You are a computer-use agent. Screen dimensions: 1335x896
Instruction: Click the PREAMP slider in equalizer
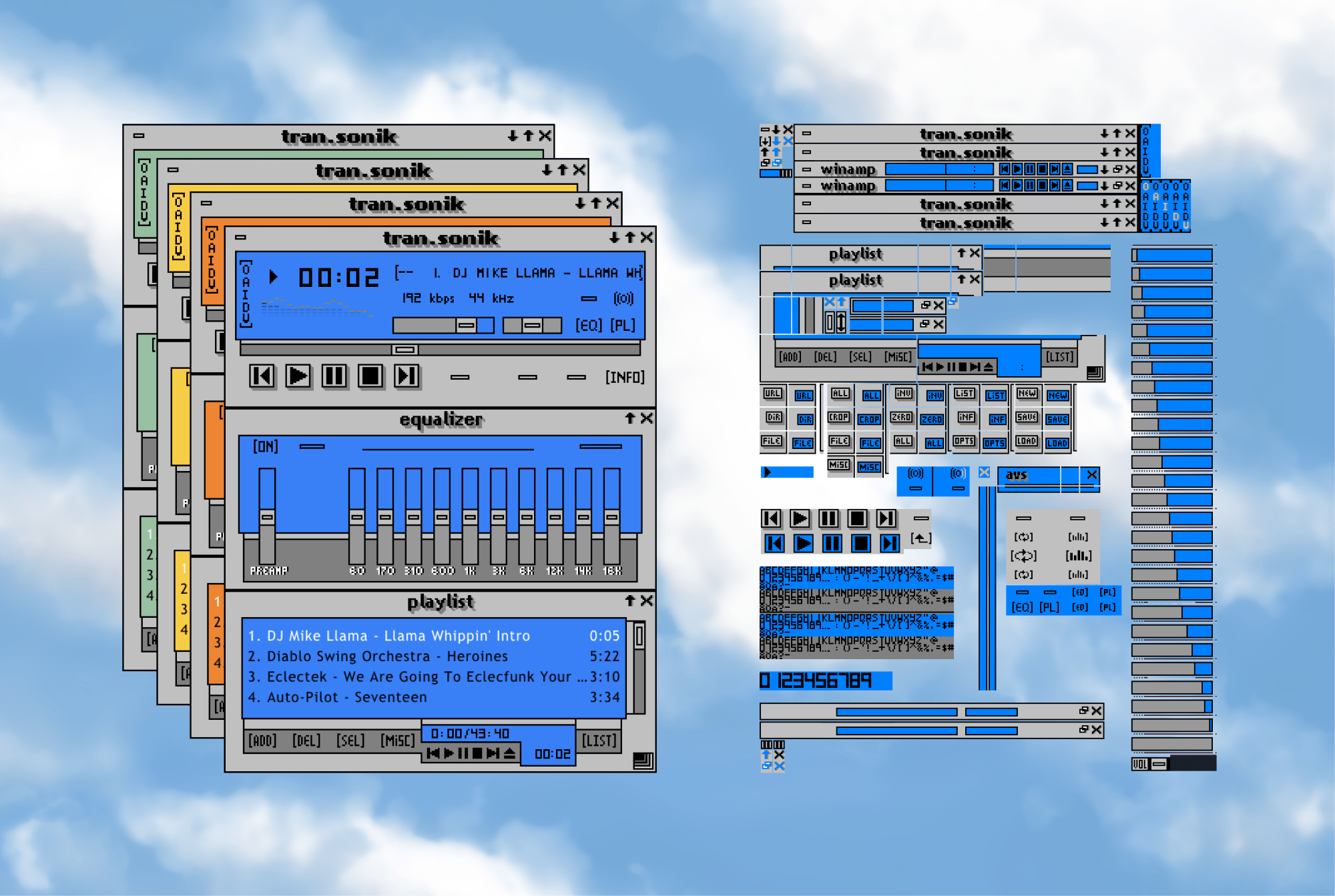click(x=267, y=516)
